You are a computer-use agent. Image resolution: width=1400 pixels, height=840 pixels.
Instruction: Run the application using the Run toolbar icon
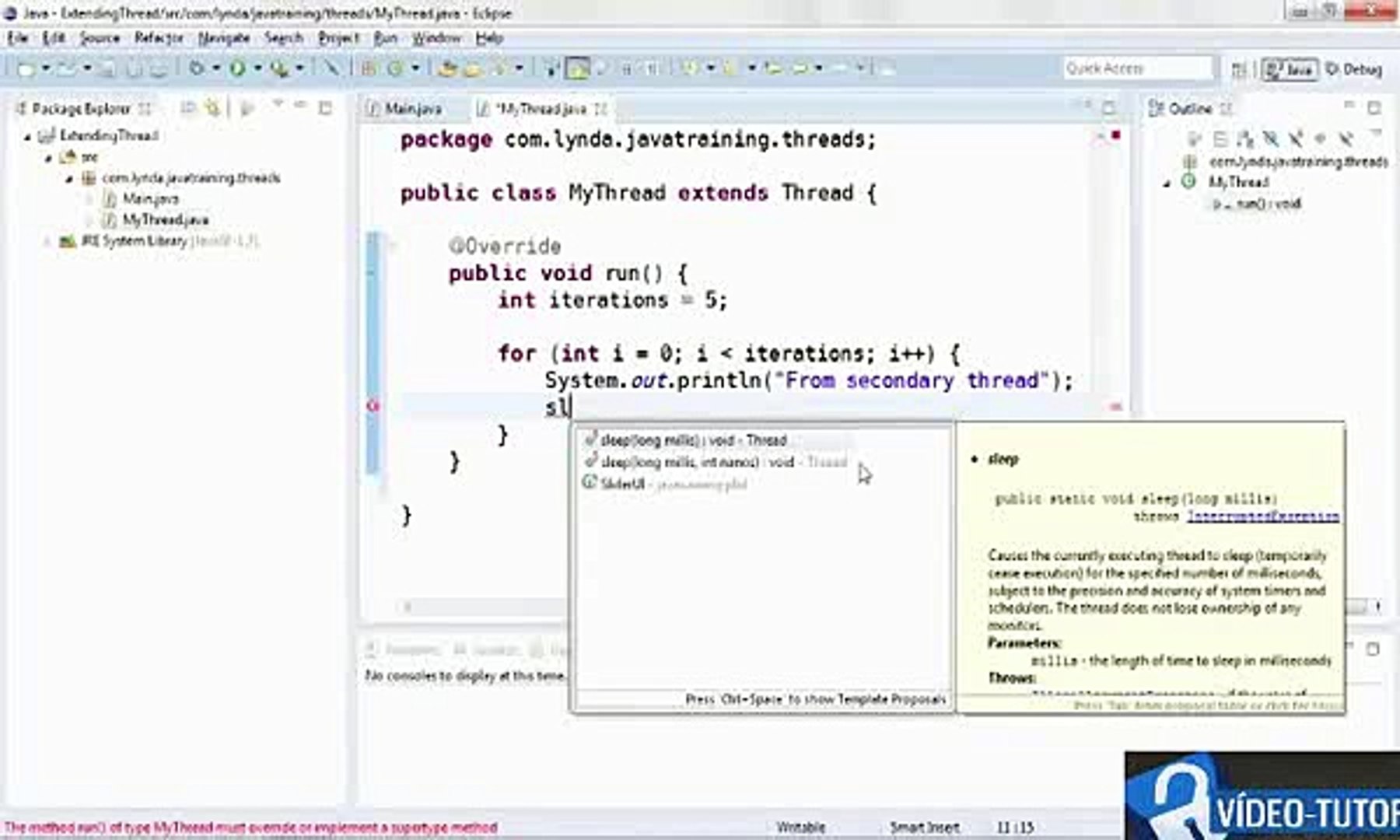coord(239,68)
